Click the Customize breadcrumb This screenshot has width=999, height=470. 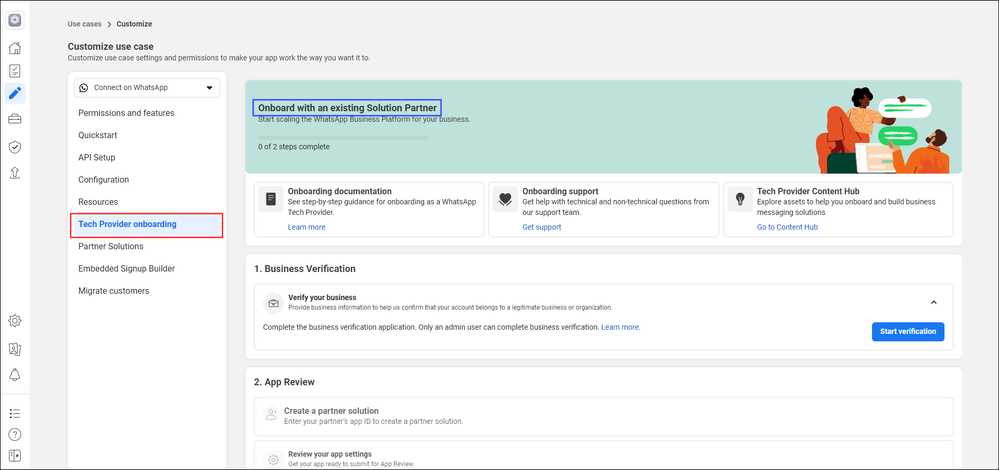134,24
